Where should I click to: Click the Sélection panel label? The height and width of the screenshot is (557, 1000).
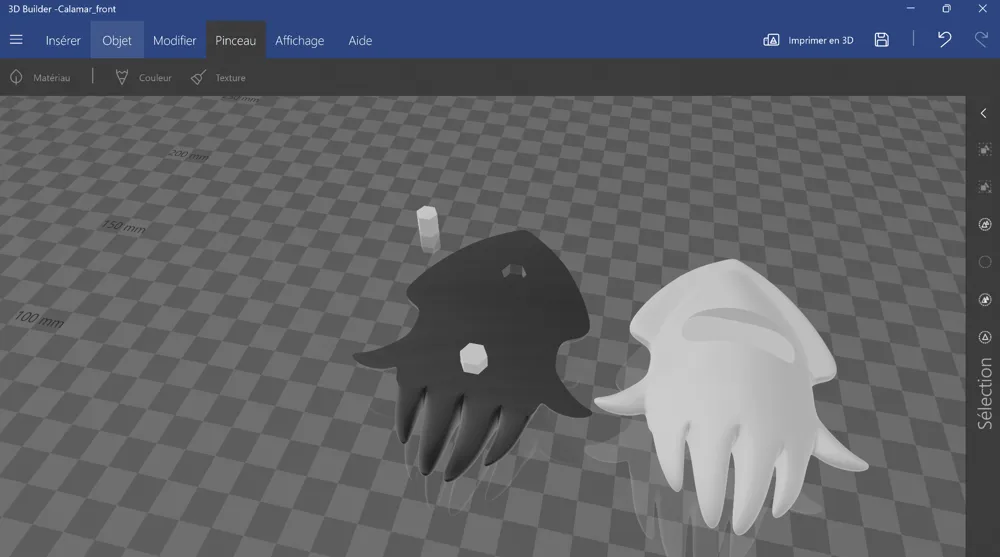[985, 394]
